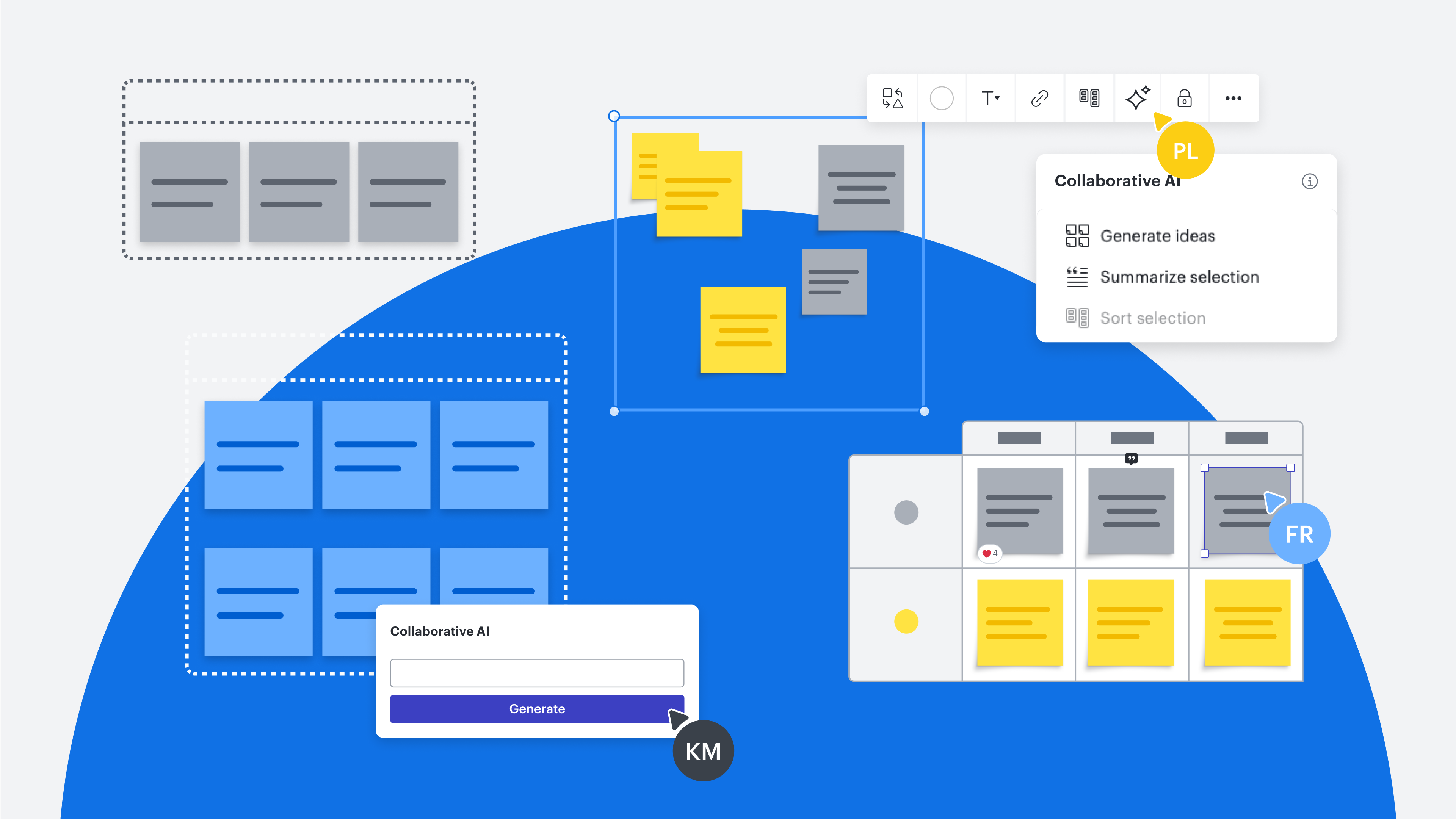This screenshot has width=1456, height=819.
Task: Open the comment bubble icon above table note
Action: coord(1131,459)
